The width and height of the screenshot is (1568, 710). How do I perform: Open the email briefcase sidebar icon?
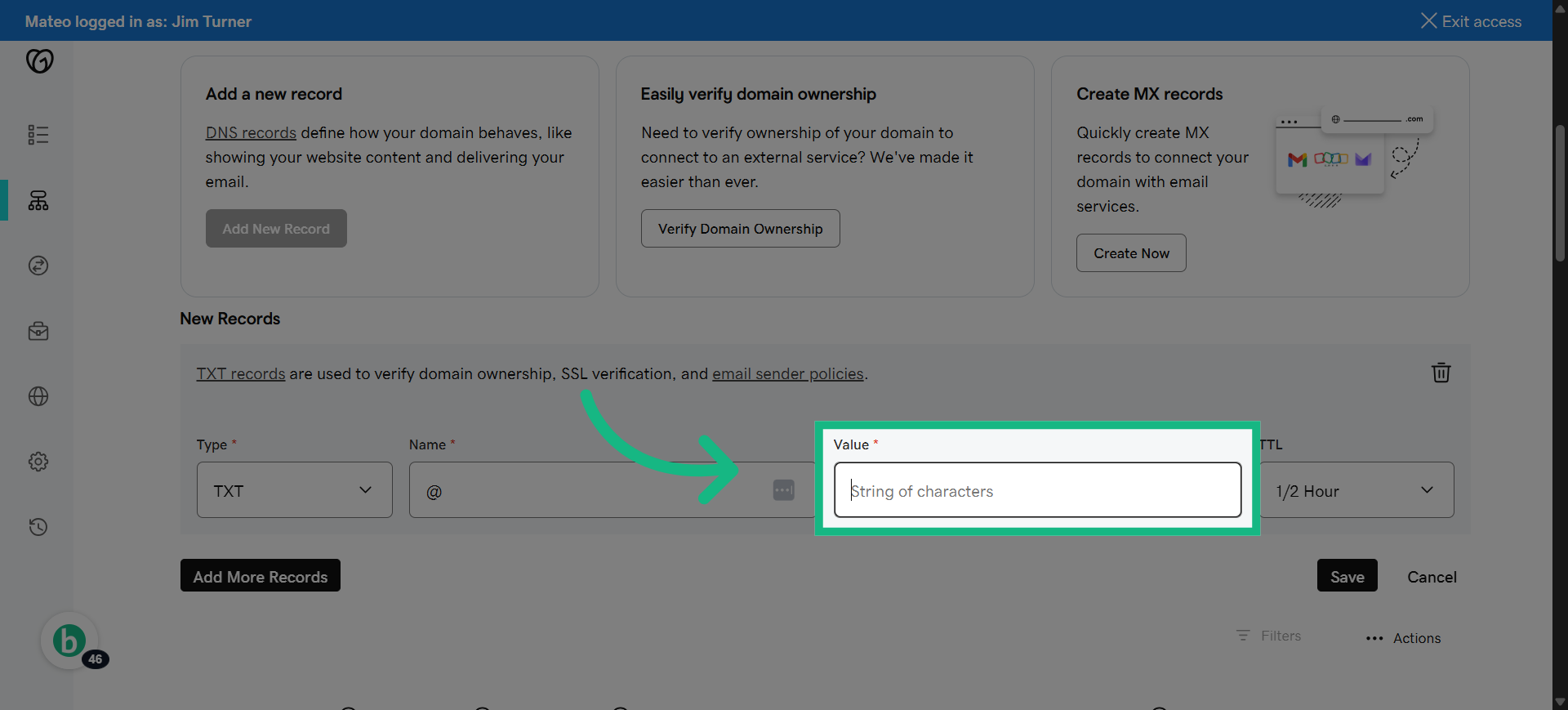point(38,331)
